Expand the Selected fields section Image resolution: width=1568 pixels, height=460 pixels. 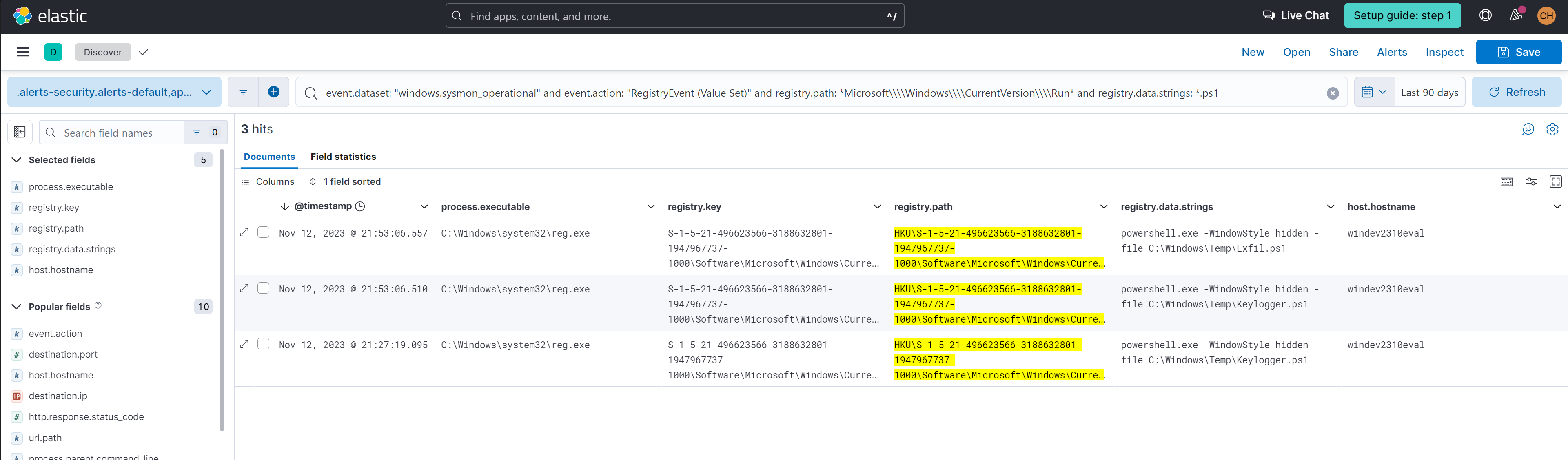[x=16, y=160]
